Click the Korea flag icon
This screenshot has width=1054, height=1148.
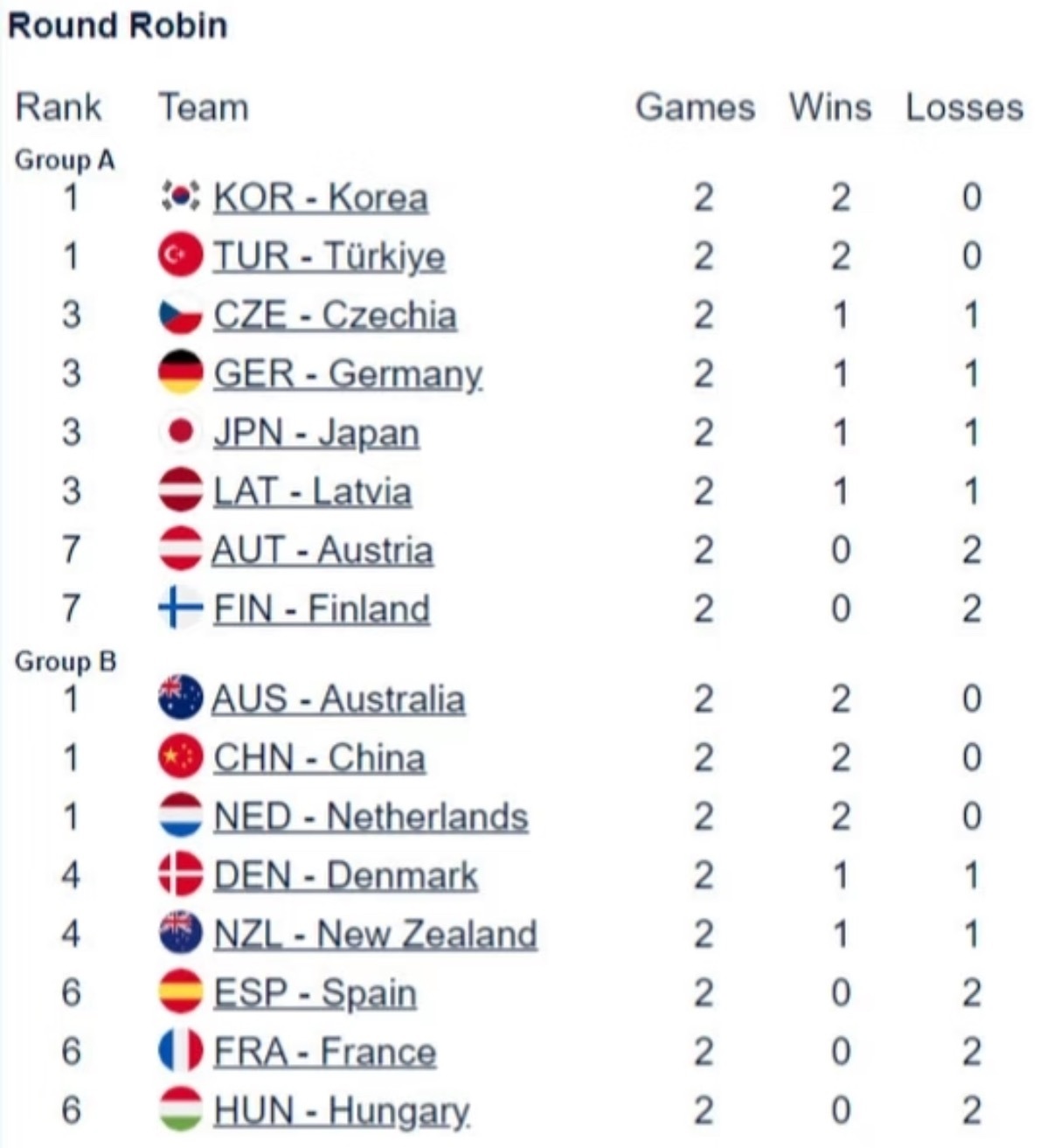pos(181,198)
